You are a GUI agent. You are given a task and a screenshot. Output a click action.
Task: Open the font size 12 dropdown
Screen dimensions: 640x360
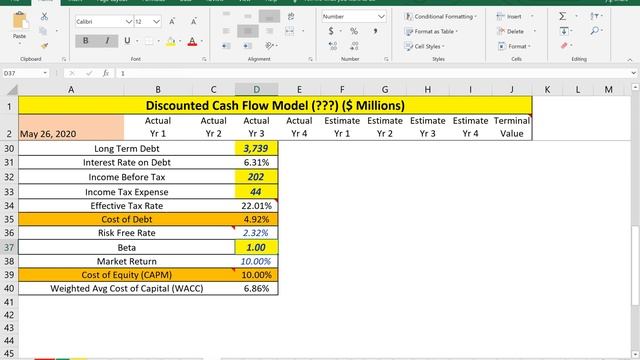click(x=156, y=22)
